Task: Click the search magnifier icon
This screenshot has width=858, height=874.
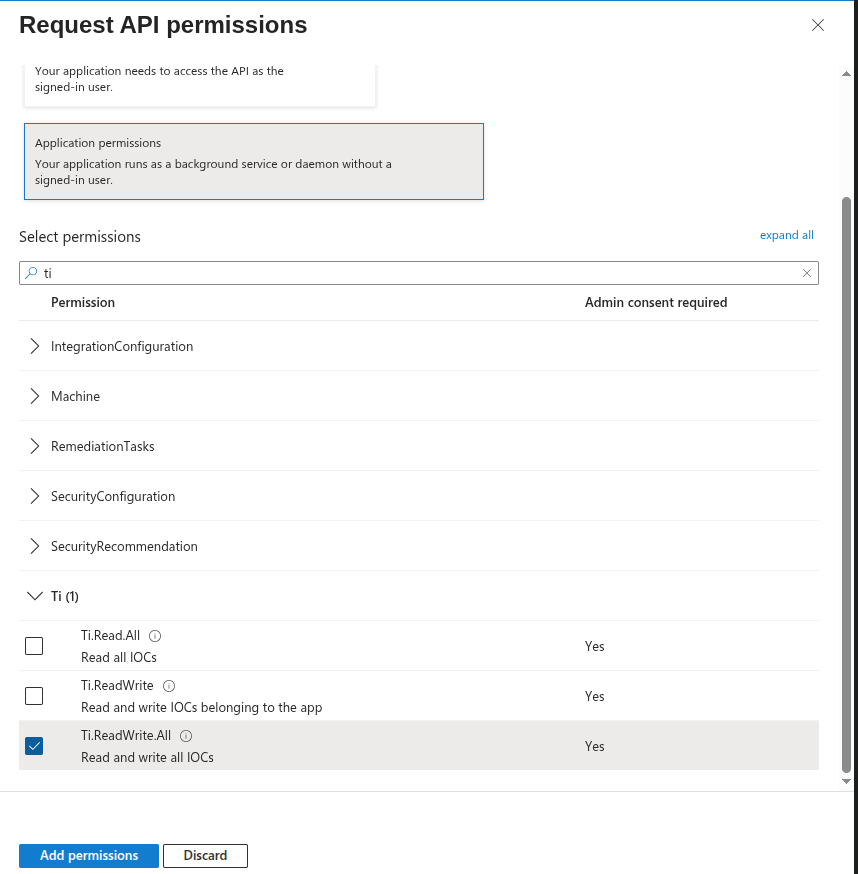Action: tap(31, 273)
